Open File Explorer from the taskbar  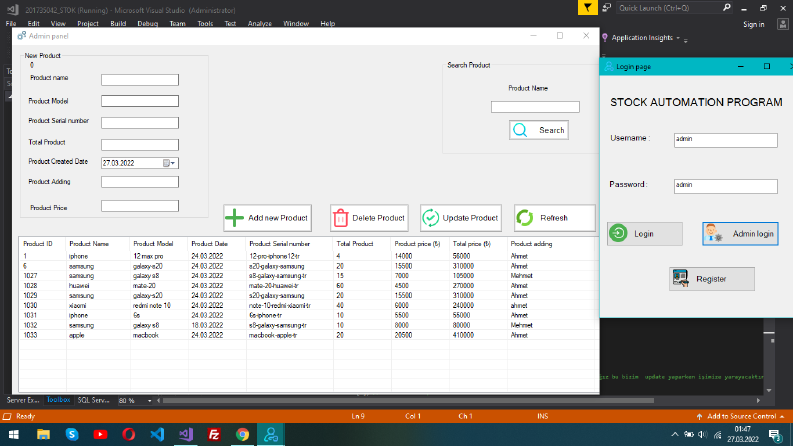click(43, 434)
